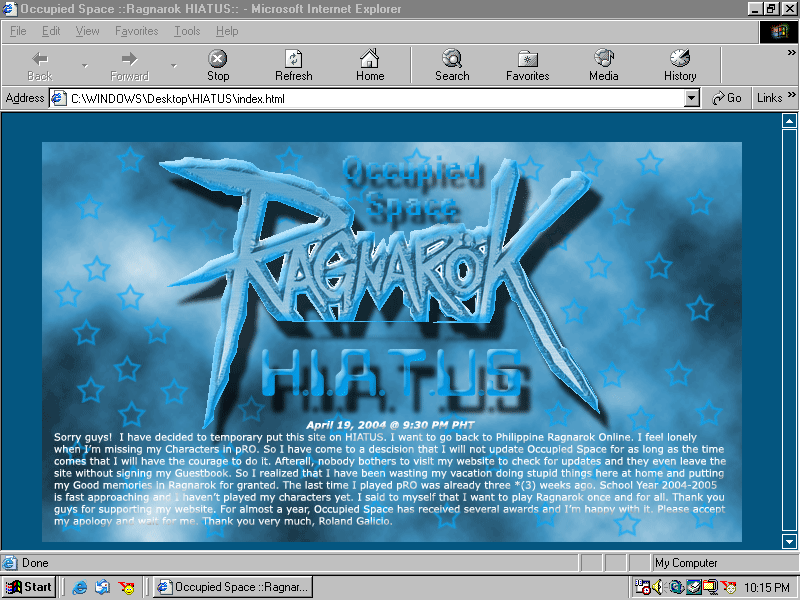This screenshot has width=800, height=600.
Task: Open the History pane
Action: [680, 66]
